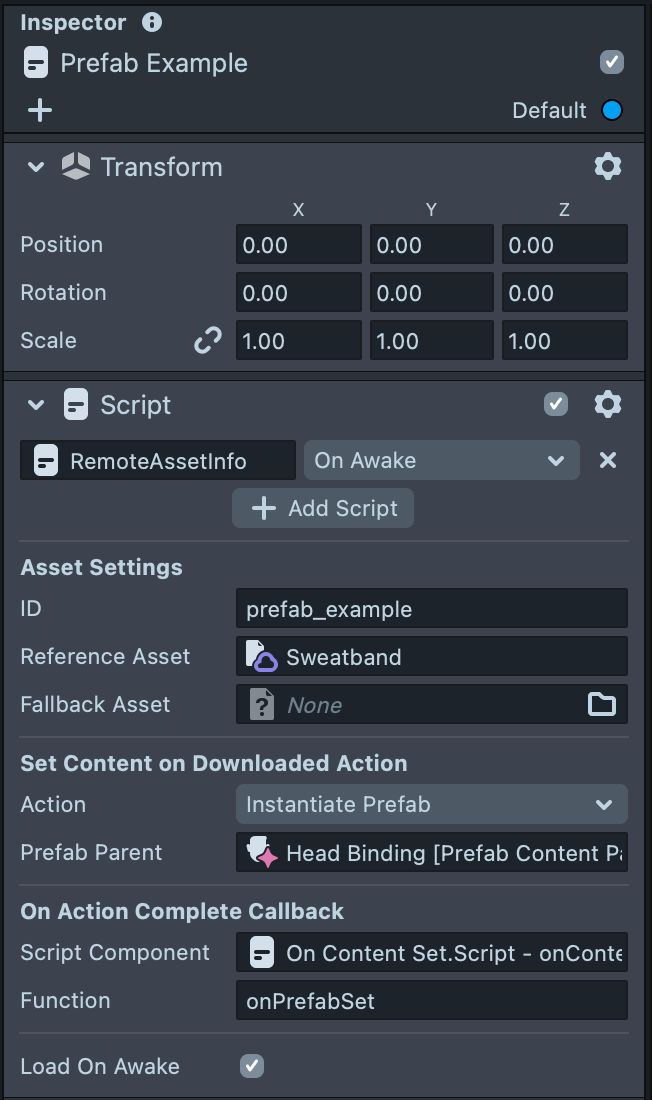The height and width of the screenshot is (1100, 652).
Task: Click the Function field with onPrefabSet
Action: click(431, 1001)
